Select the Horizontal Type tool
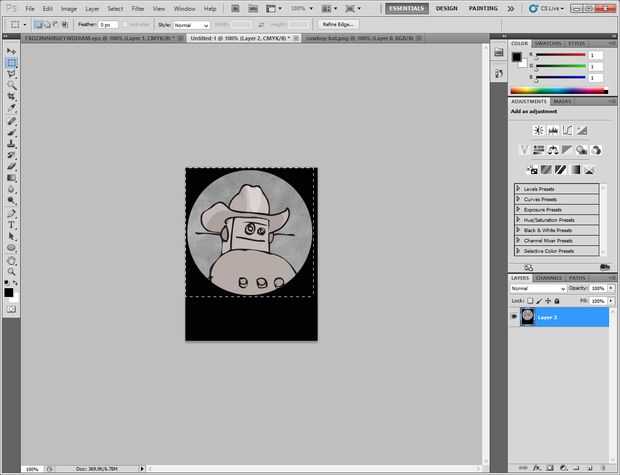 pos(11,225)
